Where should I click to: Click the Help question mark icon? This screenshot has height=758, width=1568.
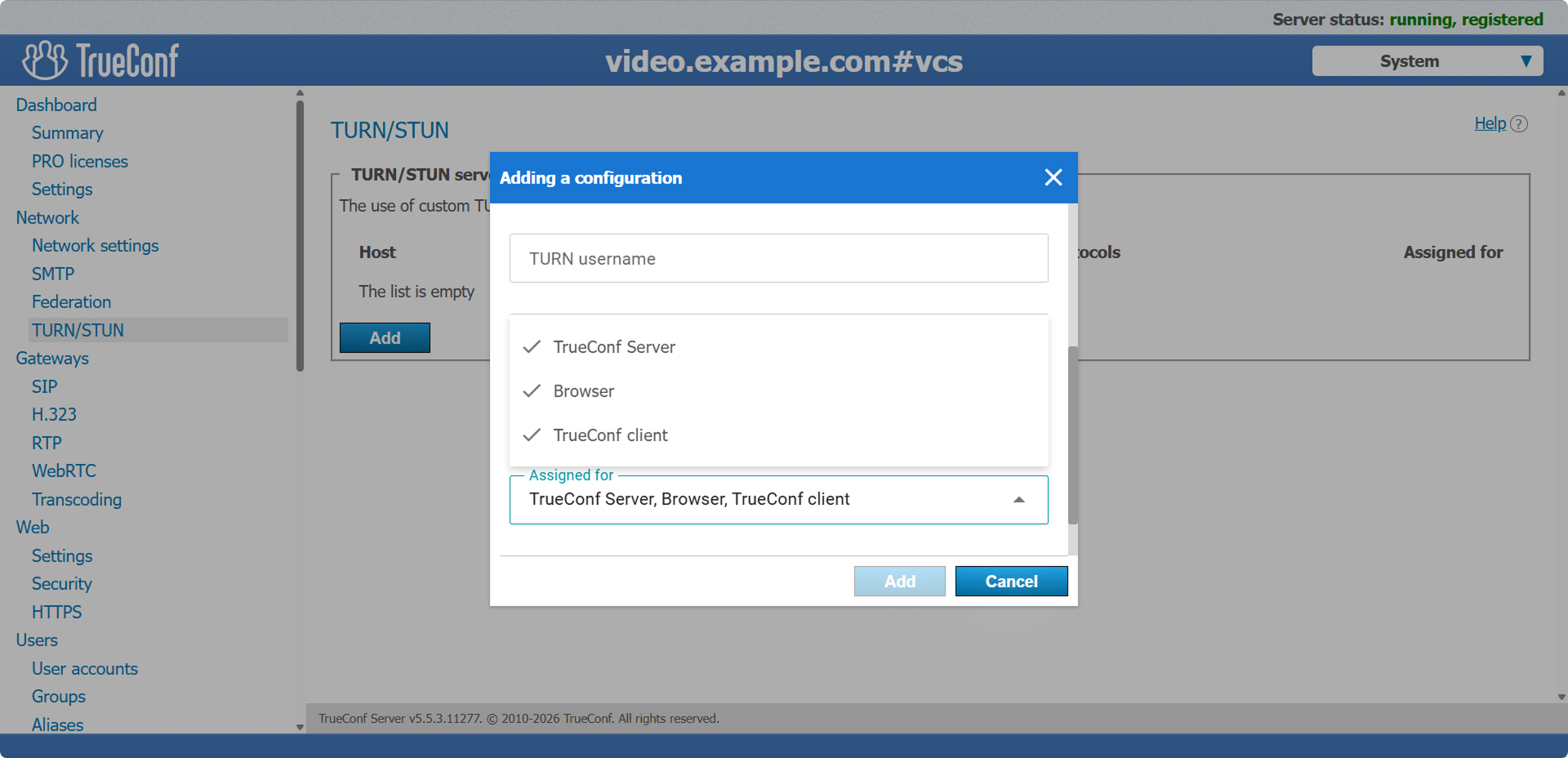pos(1518,124)
